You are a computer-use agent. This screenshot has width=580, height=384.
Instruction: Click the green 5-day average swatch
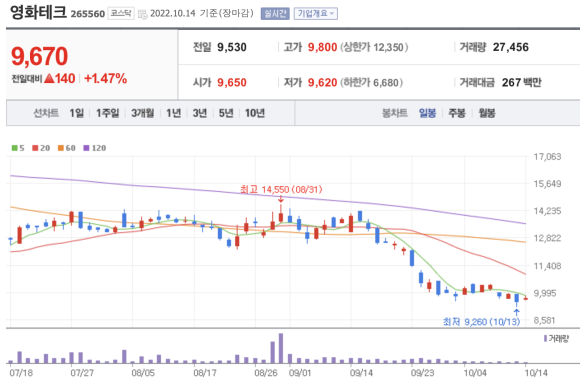tap(14, 148)
